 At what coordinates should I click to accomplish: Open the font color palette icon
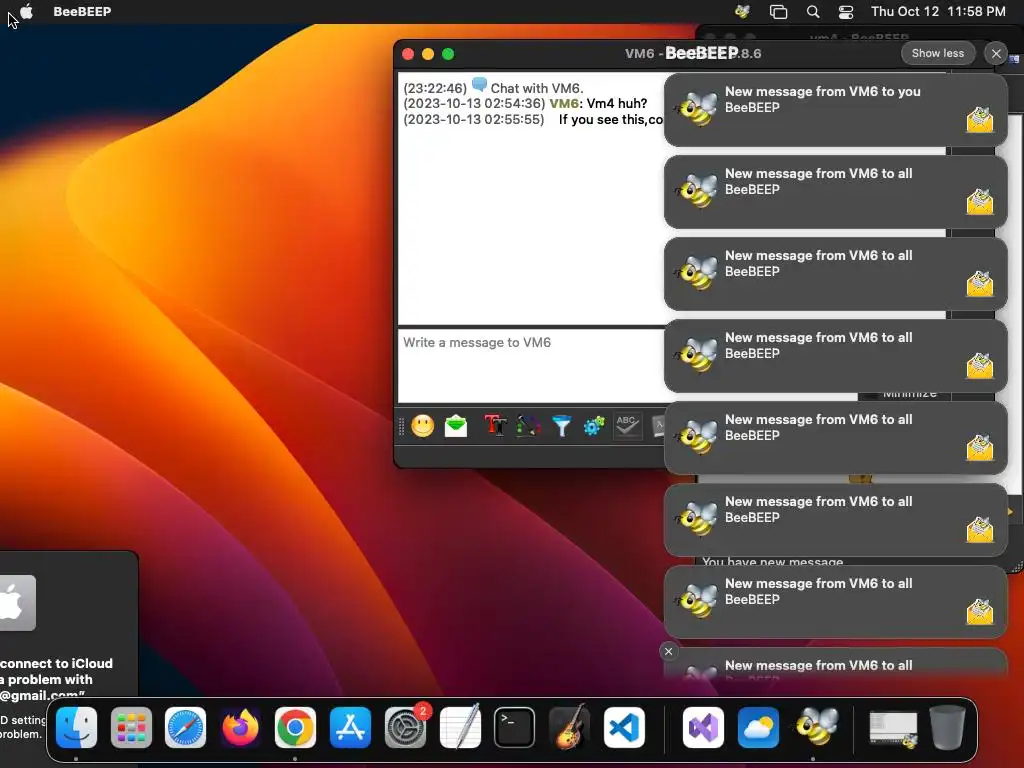[528, 426]
